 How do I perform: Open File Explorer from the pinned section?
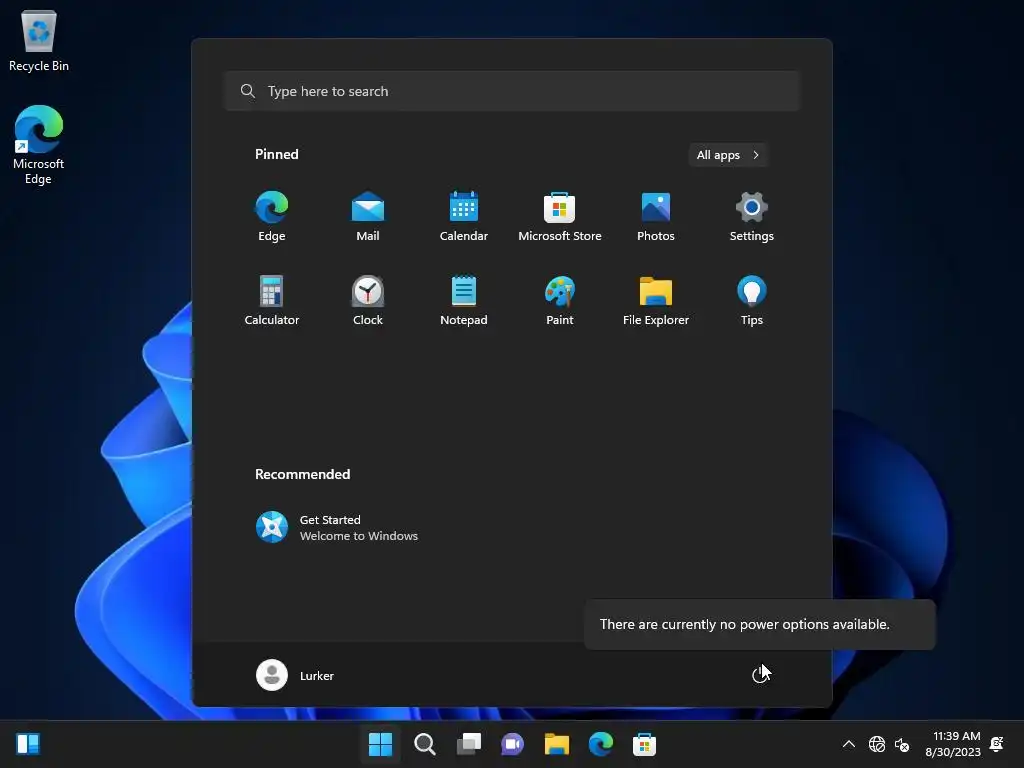coord(656,300)
